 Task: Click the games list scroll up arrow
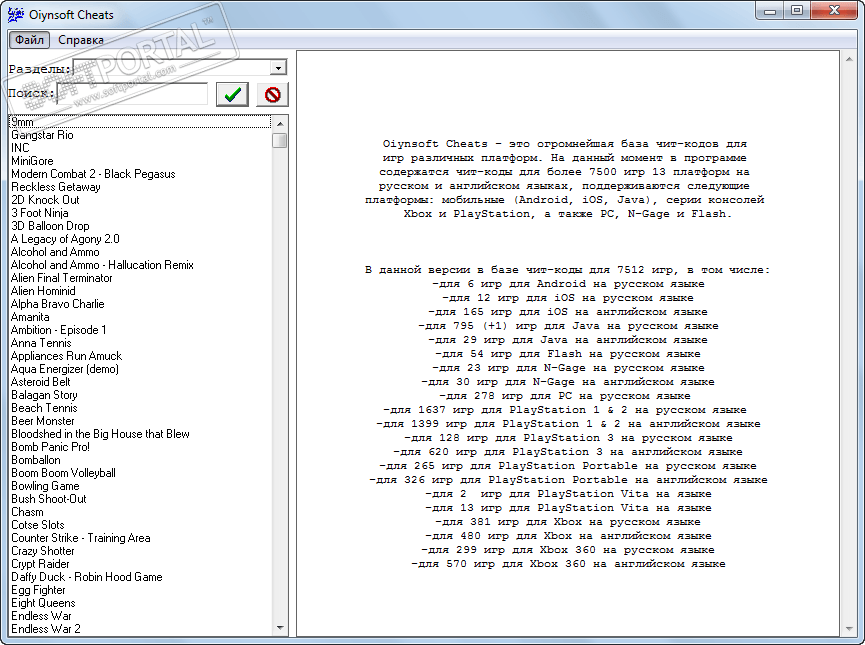click(x=280, y=123)
